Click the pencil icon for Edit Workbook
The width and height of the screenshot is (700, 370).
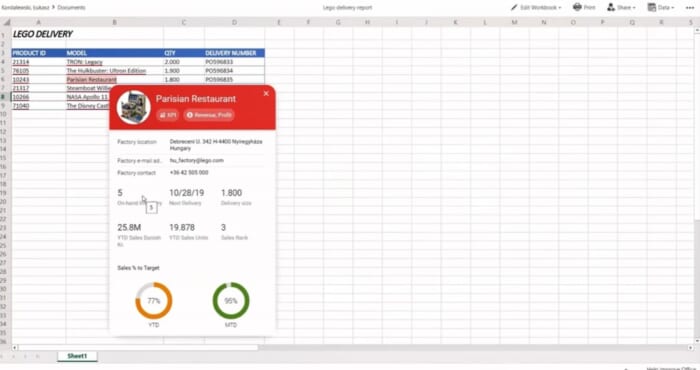point(514,7)
